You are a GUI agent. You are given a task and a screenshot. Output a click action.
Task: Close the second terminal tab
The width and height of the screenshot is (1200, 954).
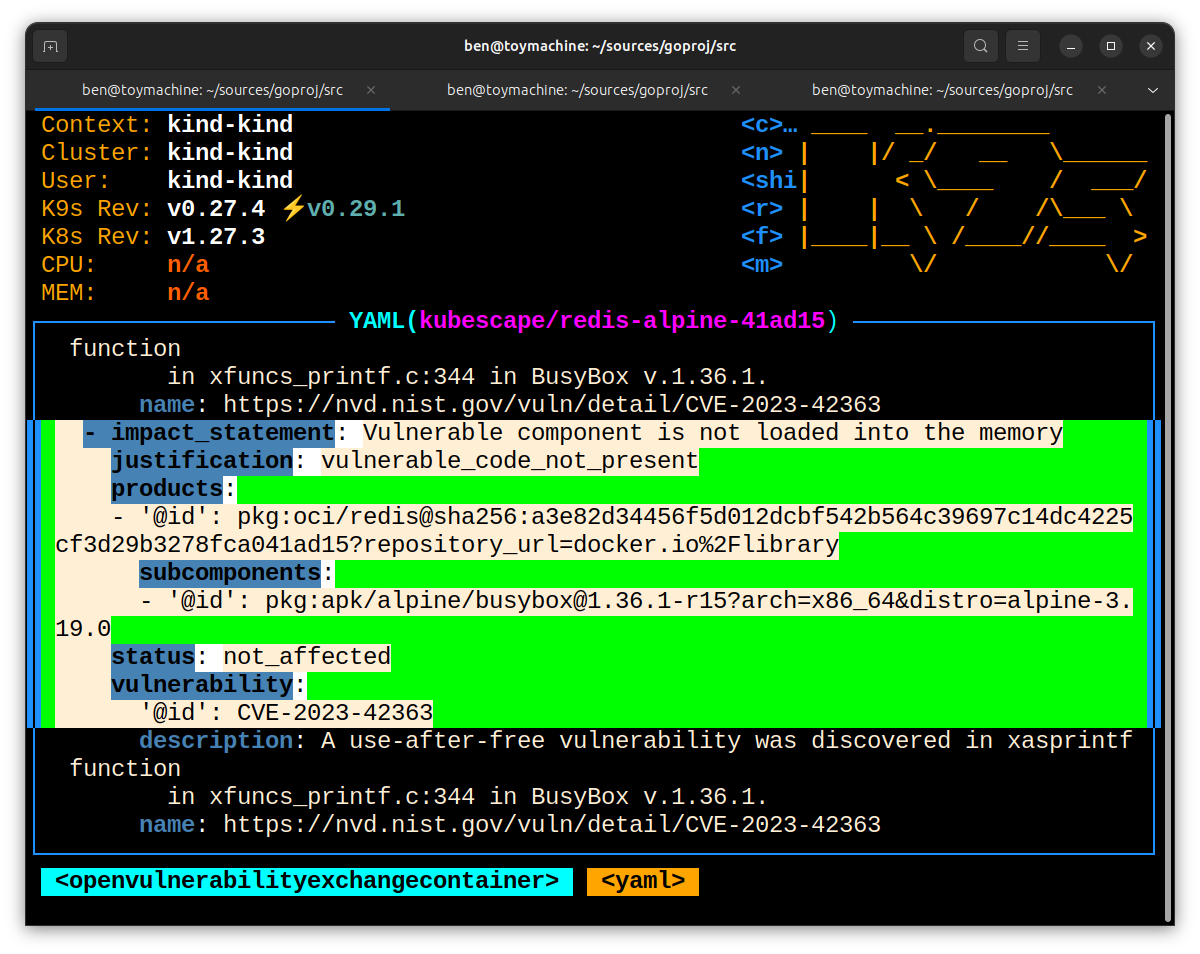pos(736,90)
